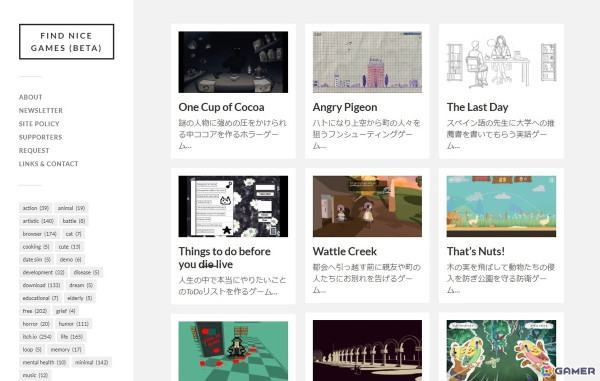600x381 pixels.
Task: Click the Angry Pigeon Japanese description
Action: (x=367, y=134)
